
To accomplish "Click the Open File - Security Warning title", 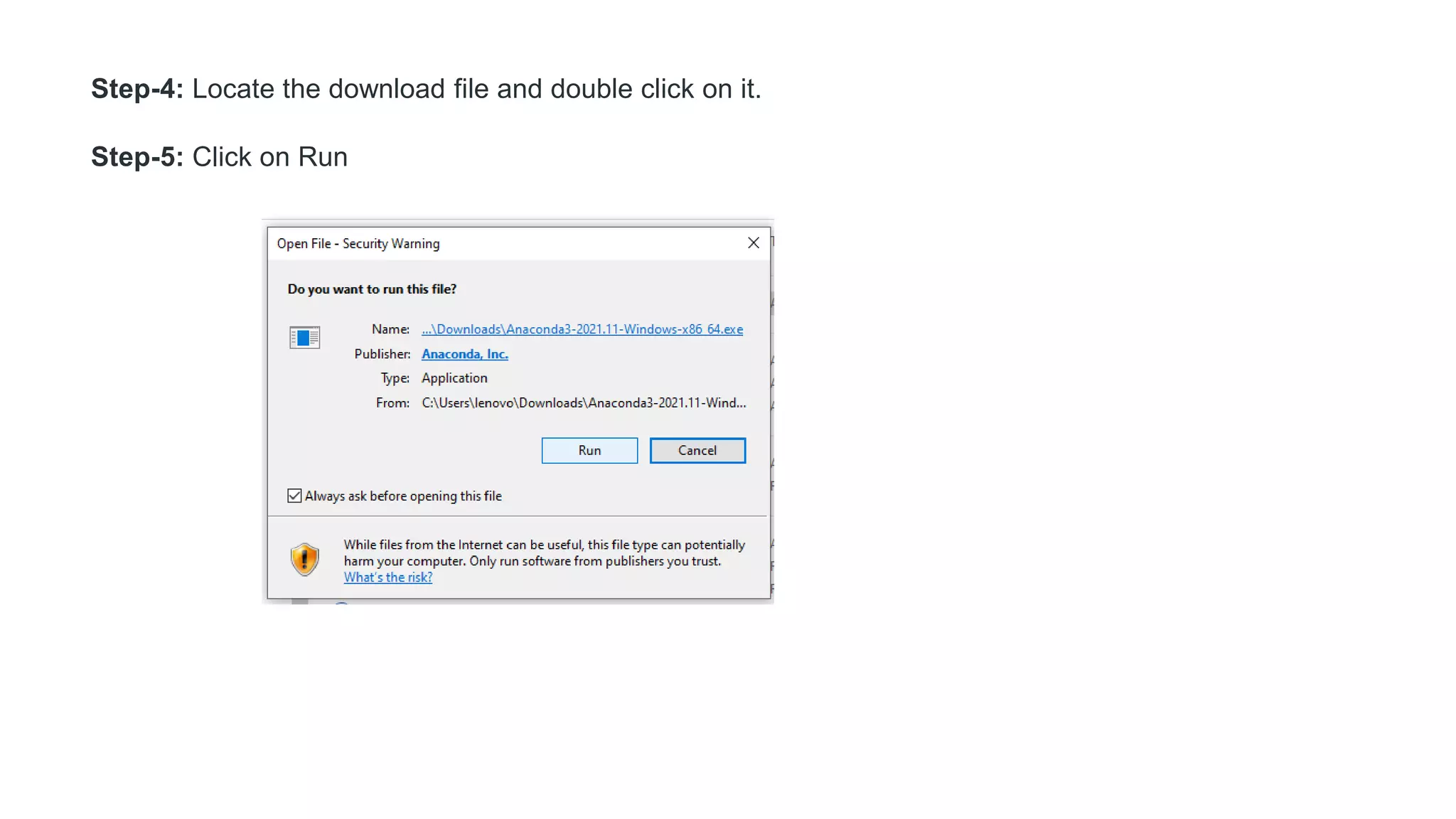I will [x=358, y=244].
